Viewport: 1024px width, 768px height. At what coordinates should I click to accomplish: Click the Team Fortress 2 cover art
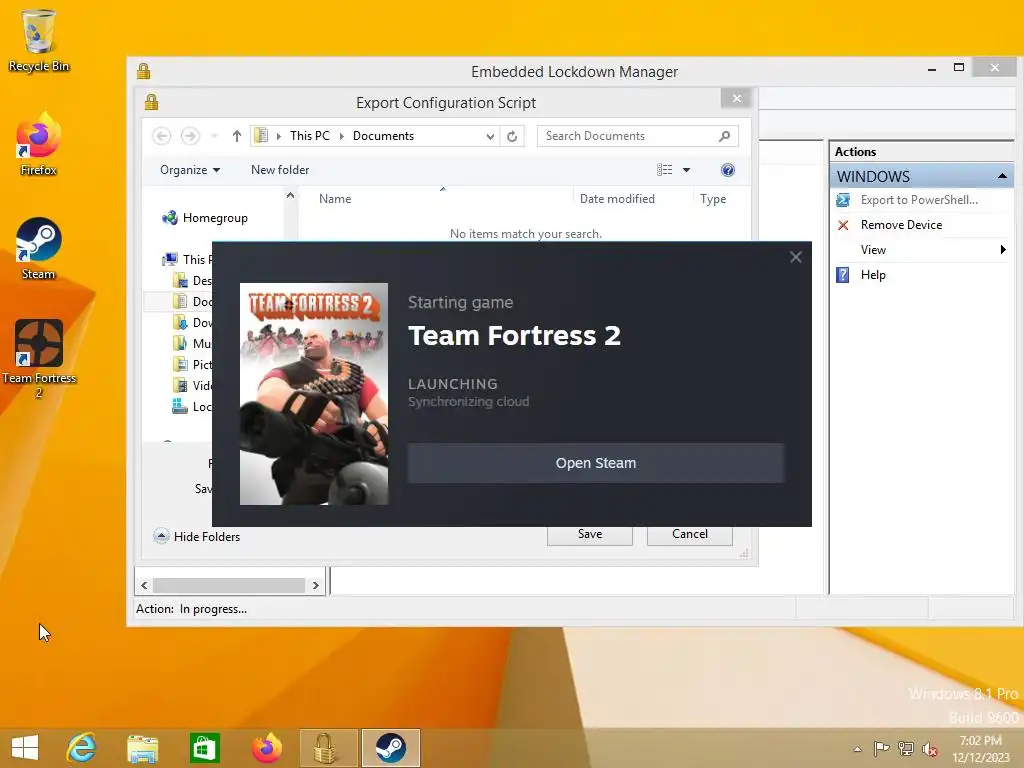click(x=314, y=394)
